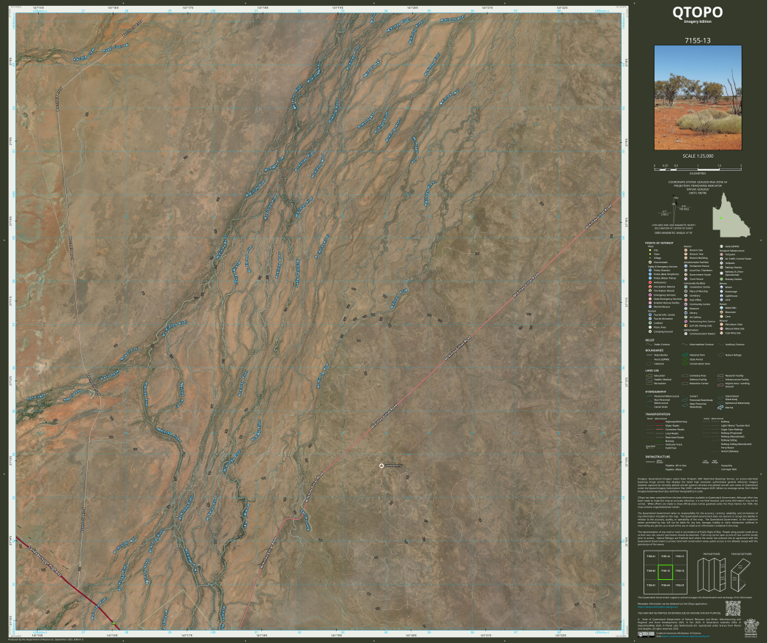Click the Cave legend icon

[x=721, y=316]
